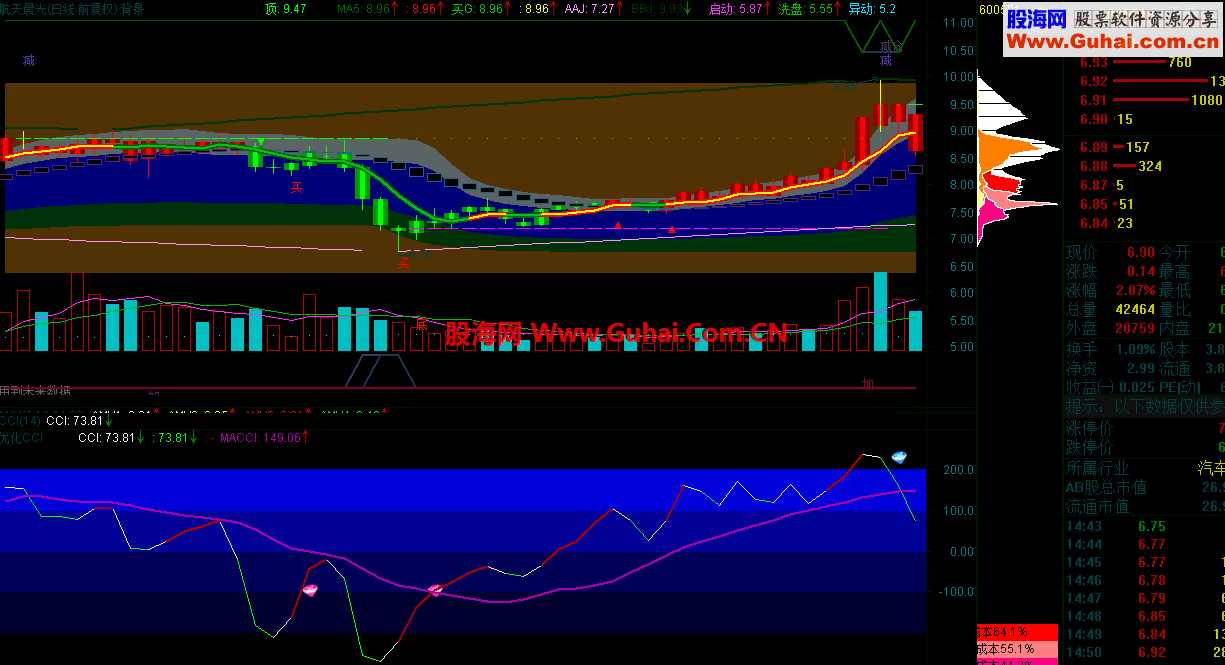The width and height of the screenshot is (1225, 665).
Task: Click the 所属行业 industry label
Action: pos(1098,468)
